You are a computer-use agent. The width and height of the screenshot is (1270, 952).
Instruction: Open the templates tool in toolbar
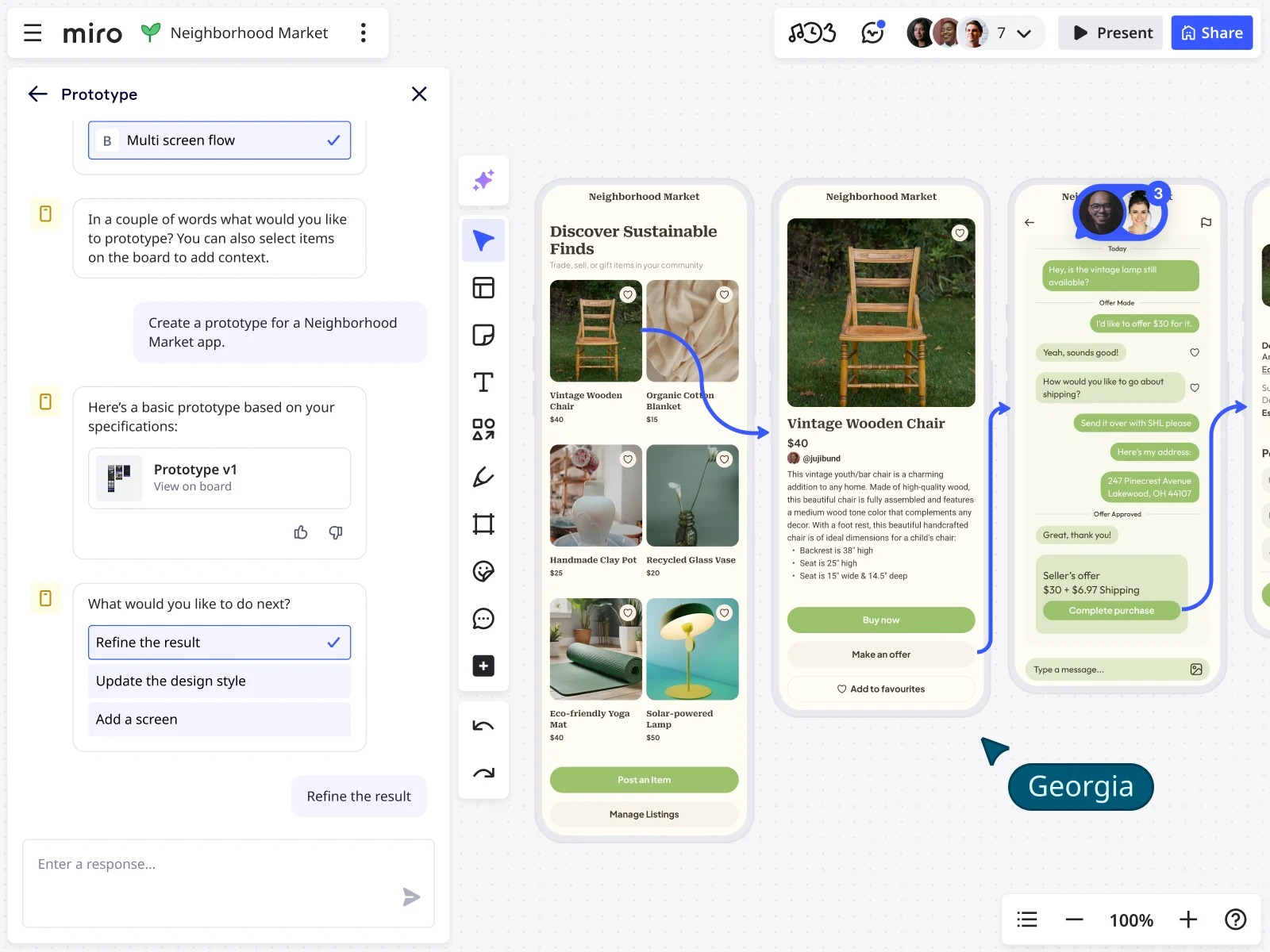click(x=483, y=287)
